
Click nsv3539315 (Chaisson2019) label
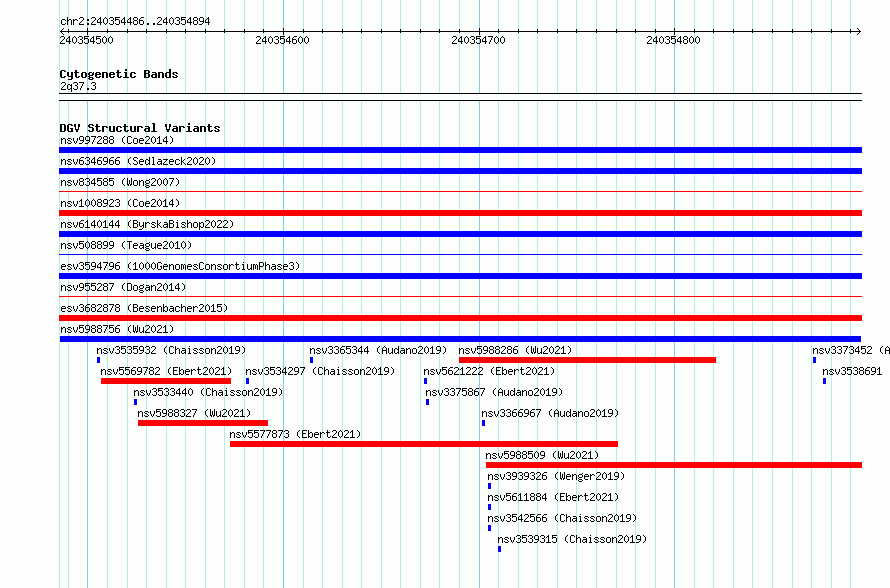coord(572,539)
